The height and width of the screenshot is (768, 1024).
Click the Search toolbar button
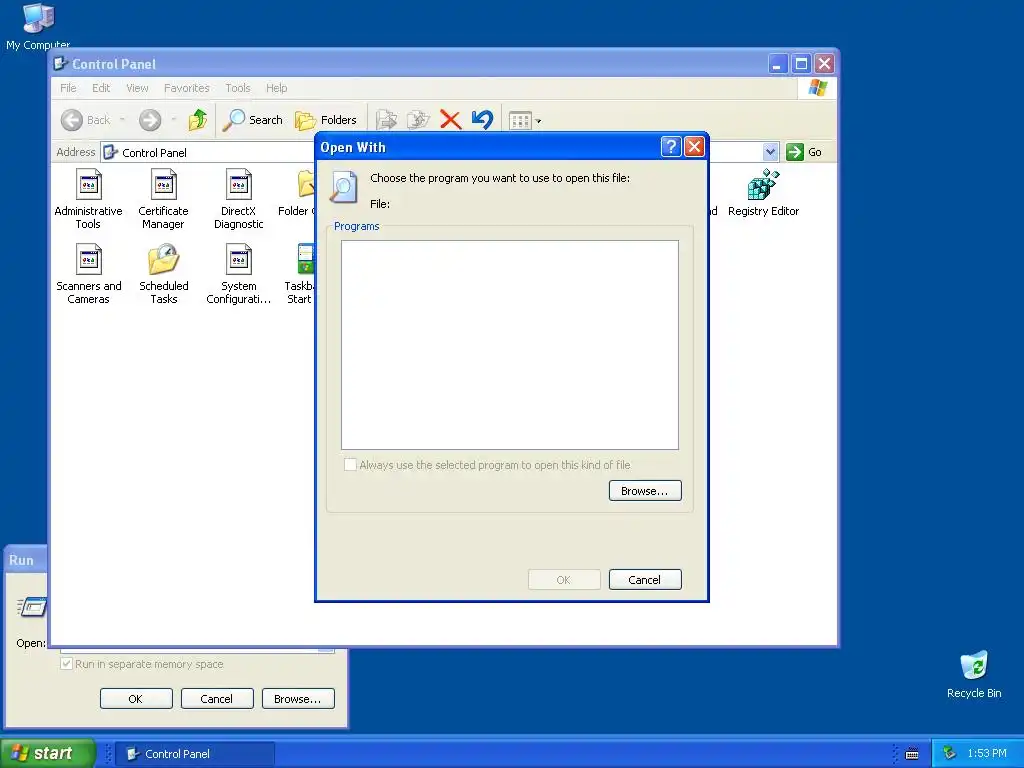tap(253, 120)
